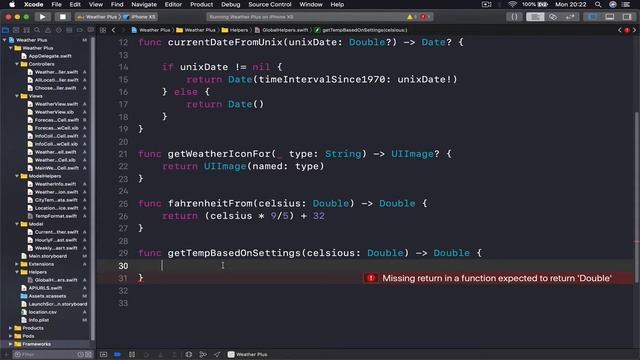Screen dimensions: 640x360
Task: Open debug view hierarchy button
Action: pyautogui.click(x=189, y=354)
